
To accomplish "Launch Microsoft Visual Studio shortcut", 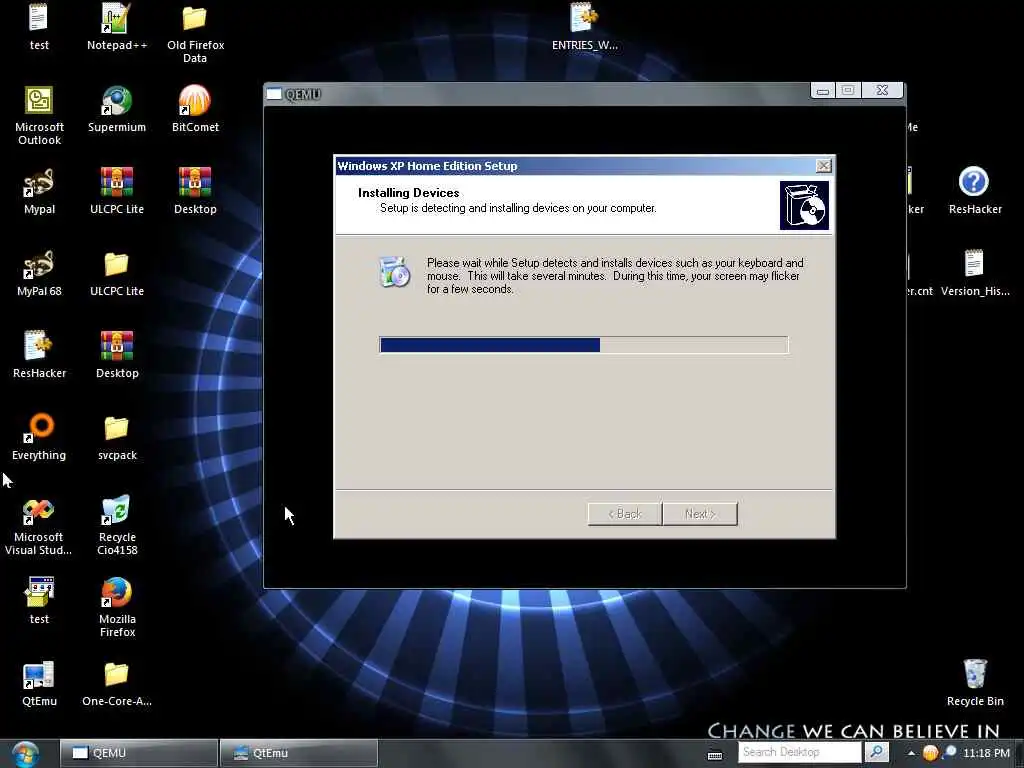I will pyautogui.click(x=39, y=511).
